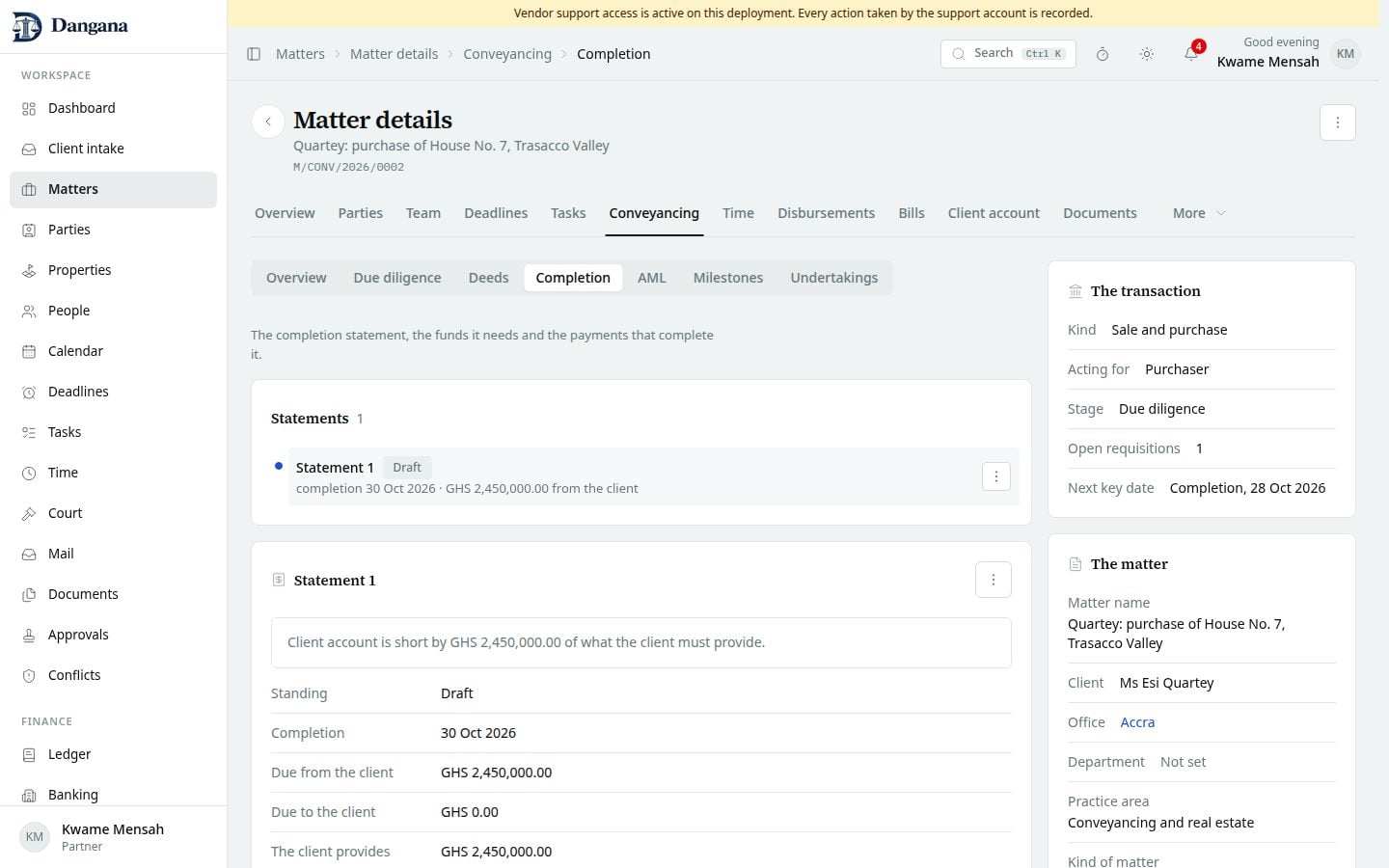
Task: Follow the Accra office link
Action: point(1137,722)
